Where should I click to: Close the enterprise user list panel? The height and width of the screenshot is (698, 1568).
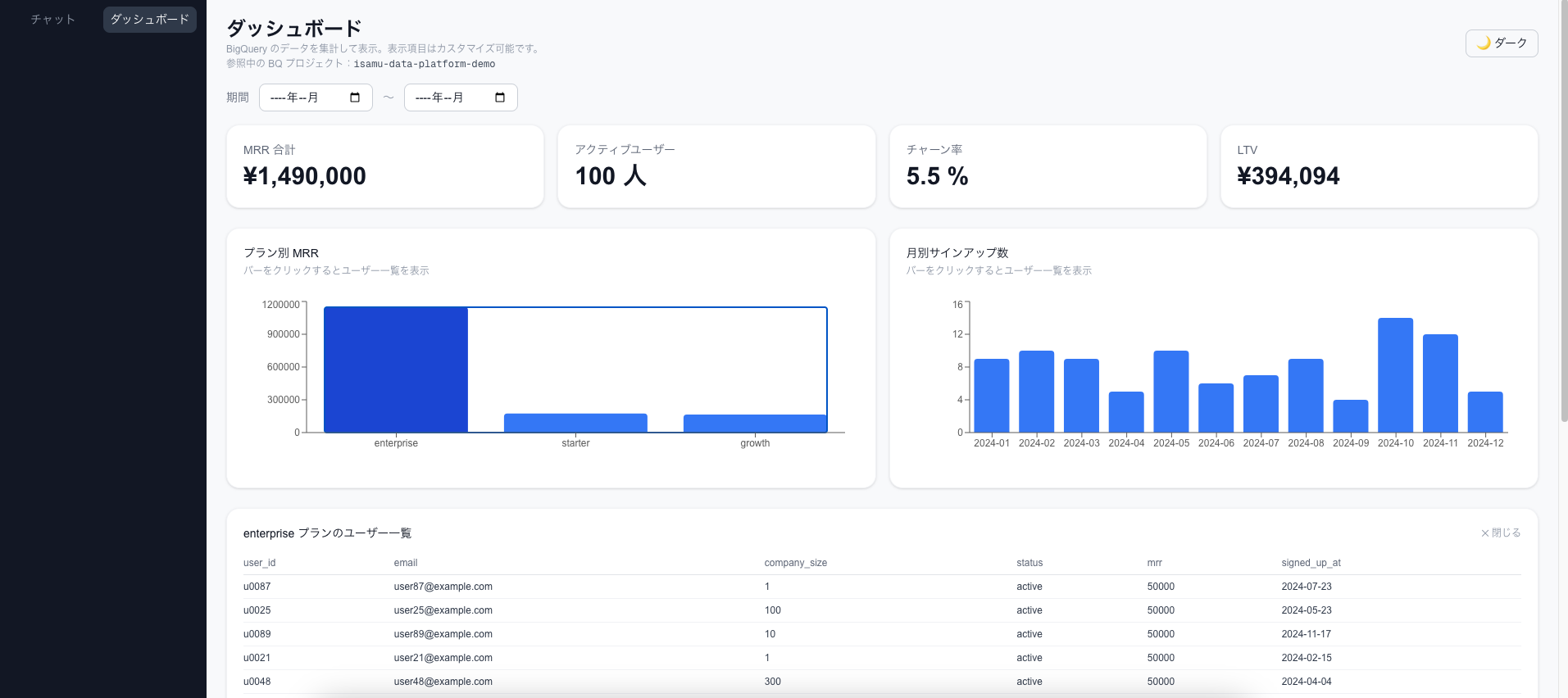pos(1500,533)
